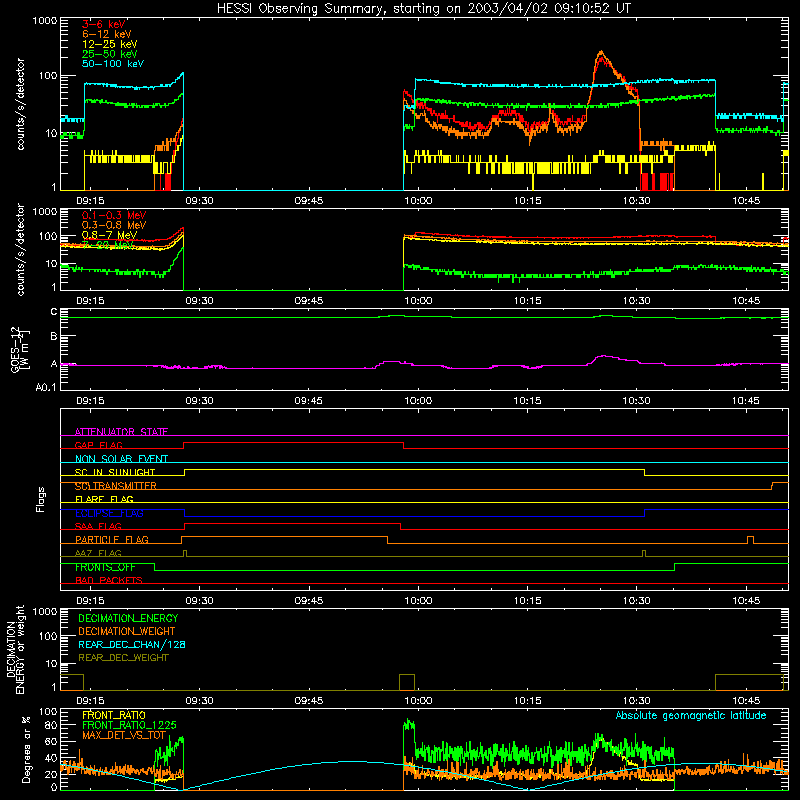Click the REAR_DEC_CHAN/128 legend label
Viewport: 800px width, 800px height.
[132, 644]
